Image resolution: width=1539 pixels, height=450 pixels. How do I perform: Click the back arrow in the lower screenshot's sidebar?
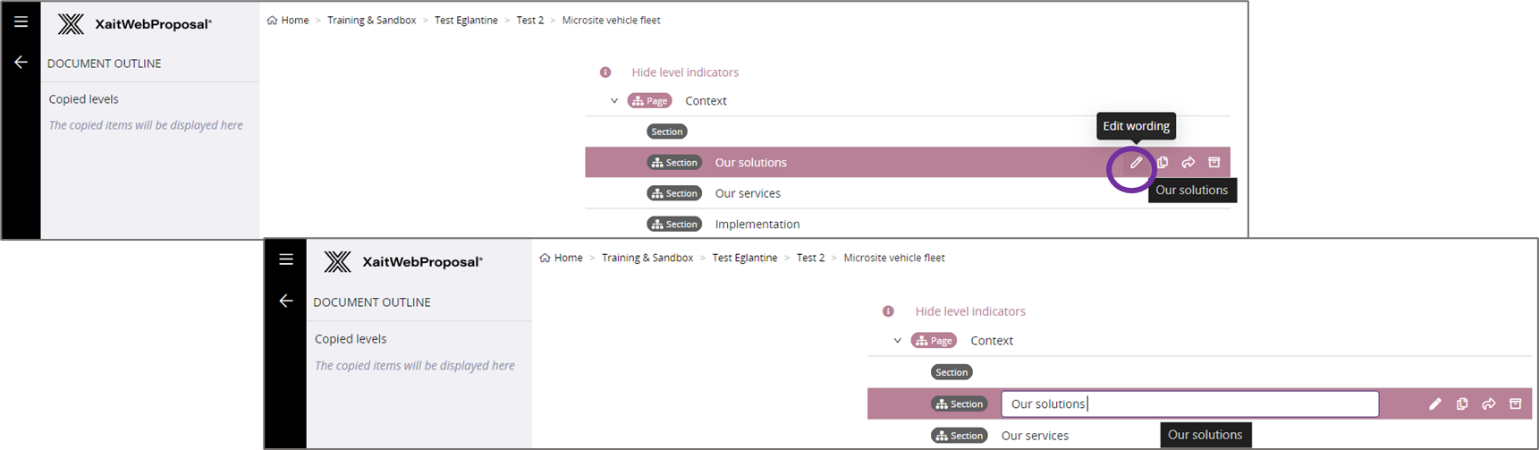tap(286, 301)
